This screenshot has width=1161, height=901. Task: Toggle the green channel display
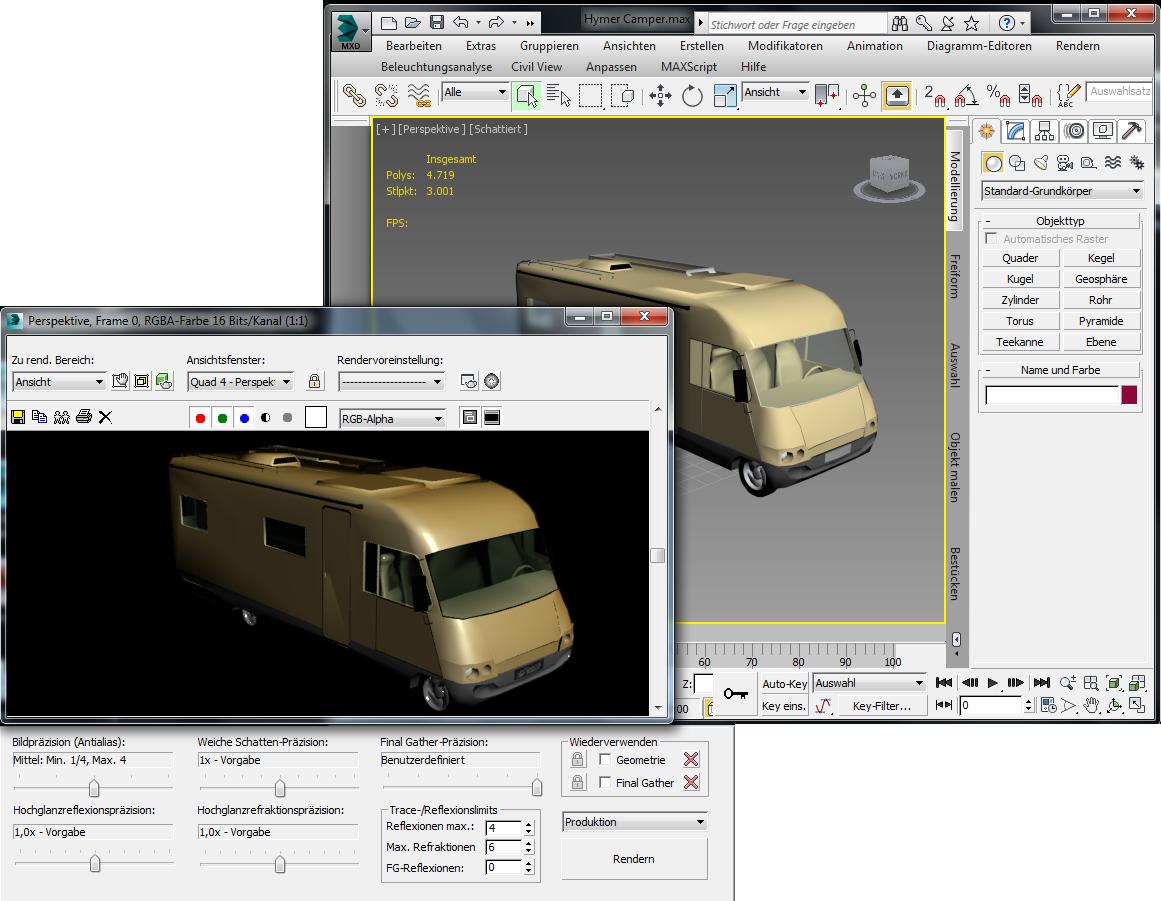tap(222, 418)
